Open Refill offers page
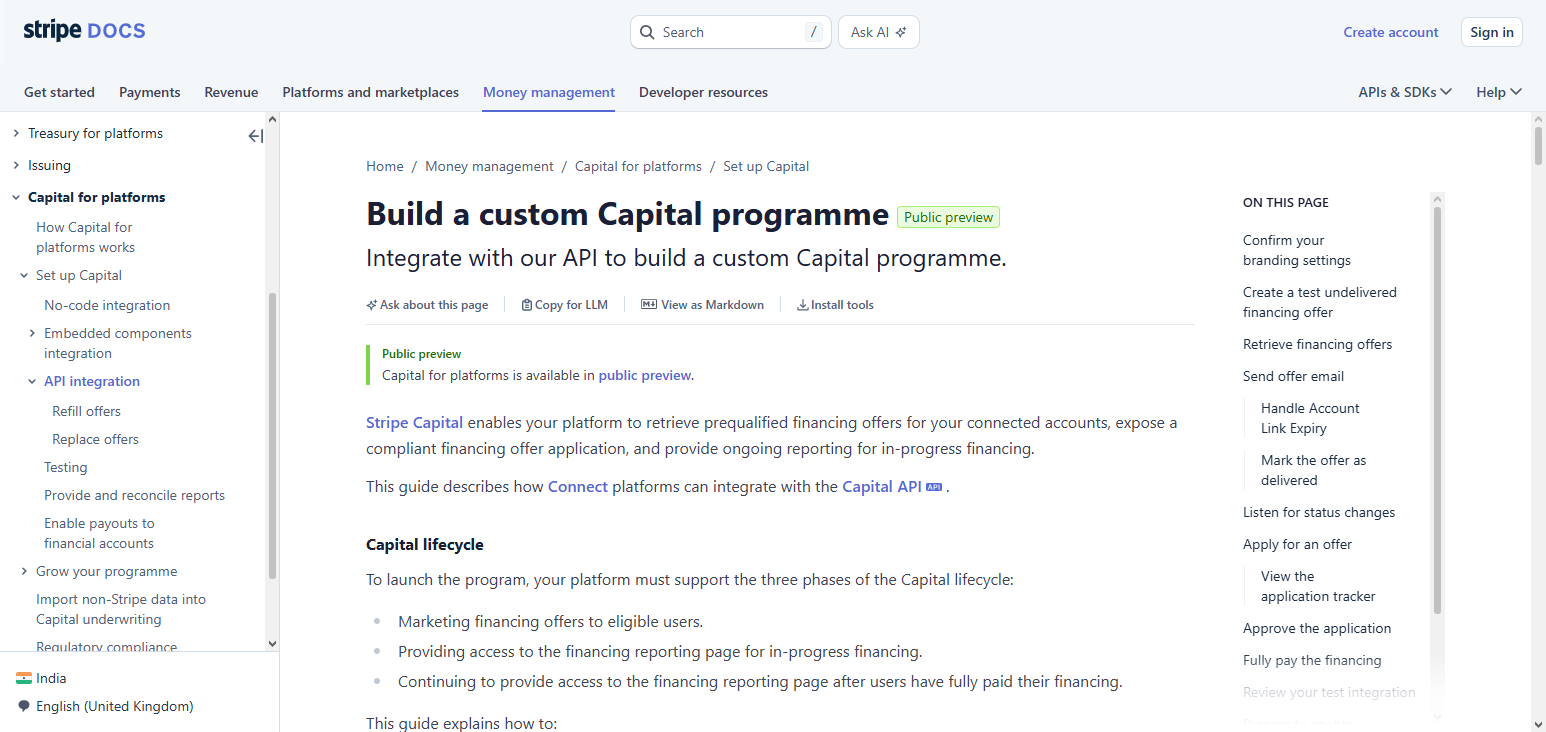The height and width of the screenshot is (732, 1546). tap(86, 411)
